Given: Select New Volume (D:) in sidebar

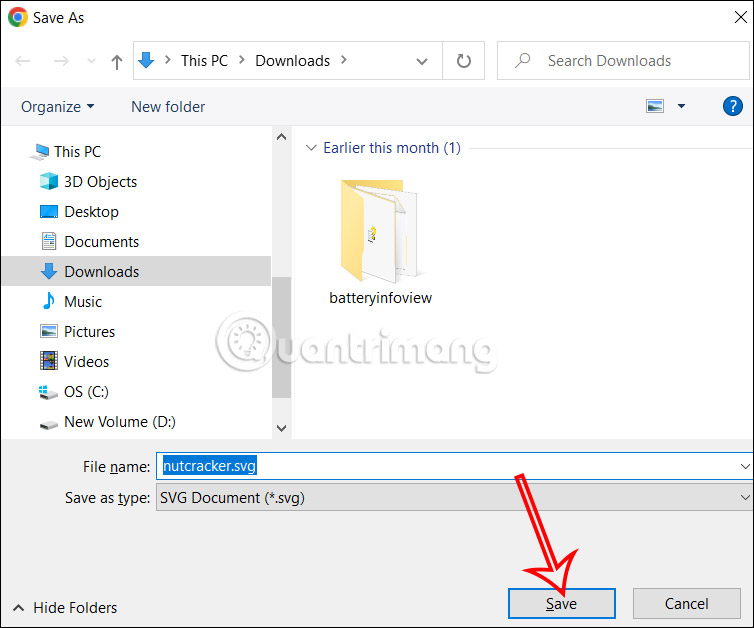Looking at the screenshot, I should click(x=120, y=422).
